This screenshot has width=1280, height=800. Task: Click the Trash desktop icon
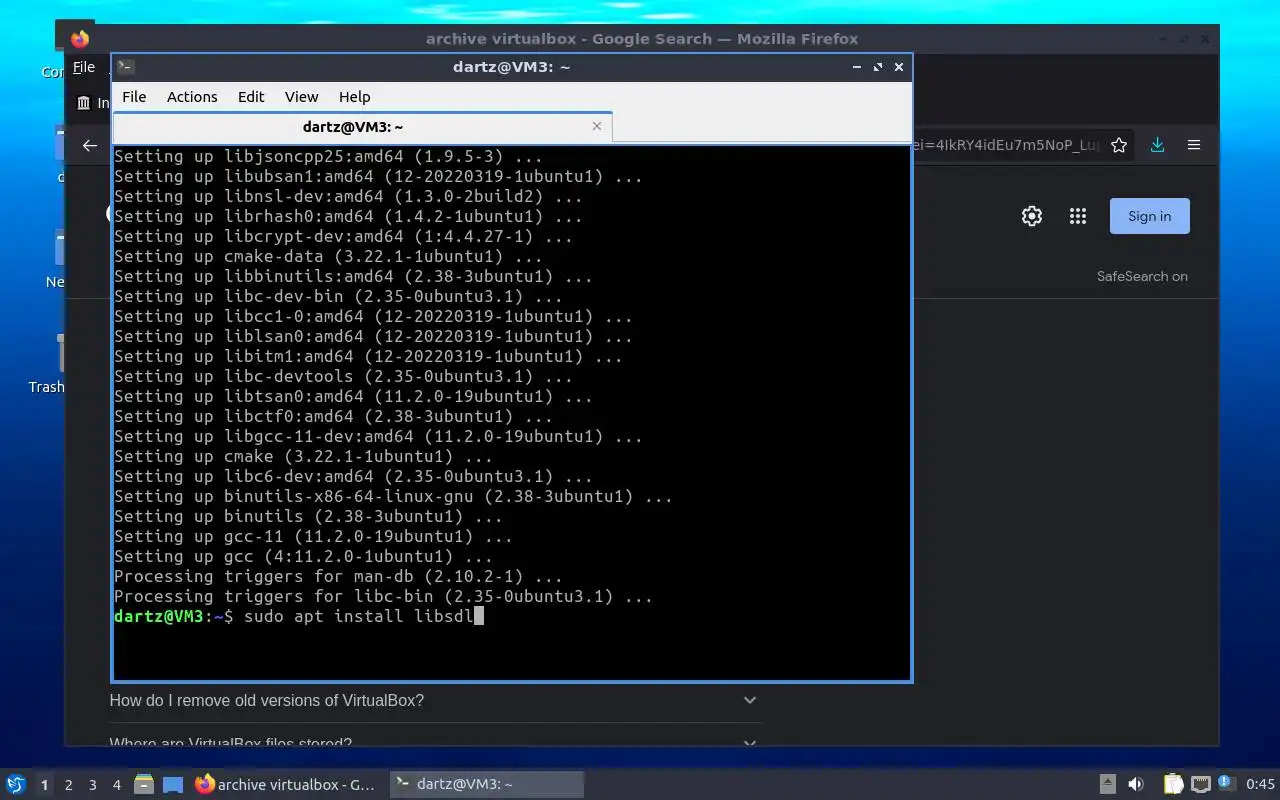47,365
